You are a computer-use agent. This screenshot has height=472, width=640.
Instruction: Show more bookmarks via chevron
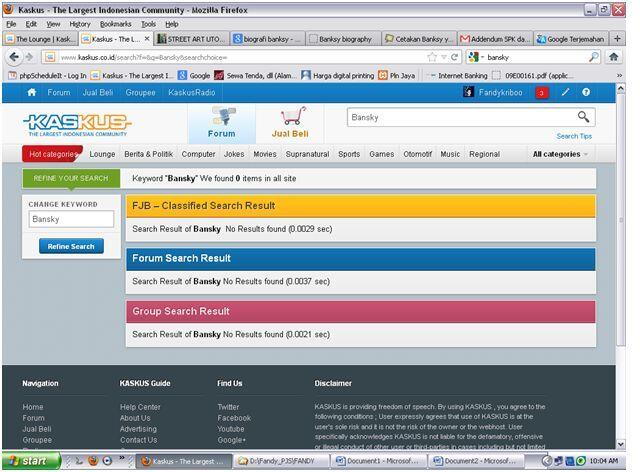[619, 76]
